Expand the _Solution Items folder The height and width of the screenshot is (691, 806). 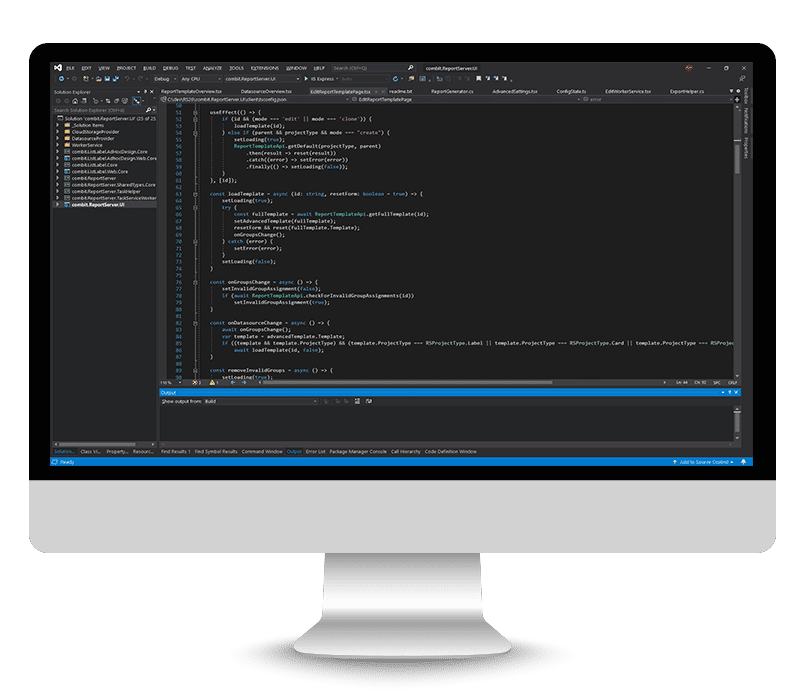pos(58,125)
